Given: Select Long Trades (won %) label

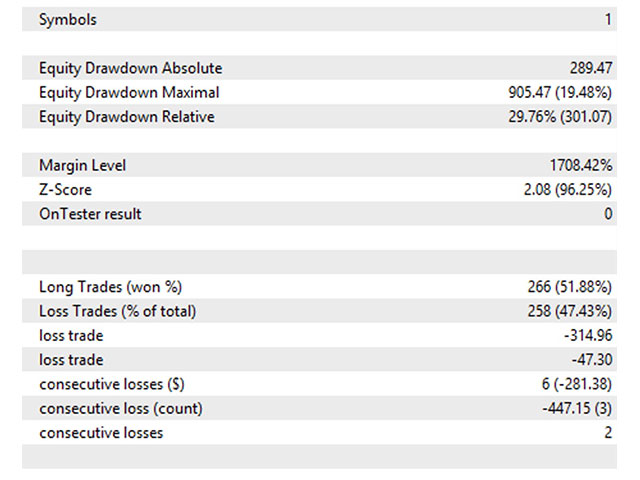Looking at the screenshot, I should coord(110,287).
